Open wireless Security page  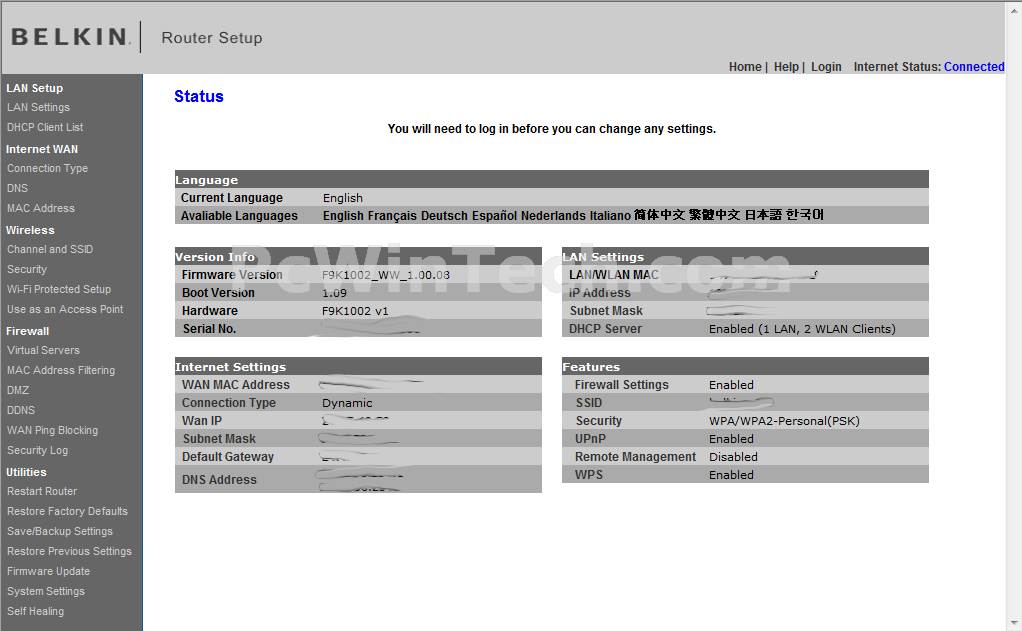pyautogui.click(x=27, y=269)
